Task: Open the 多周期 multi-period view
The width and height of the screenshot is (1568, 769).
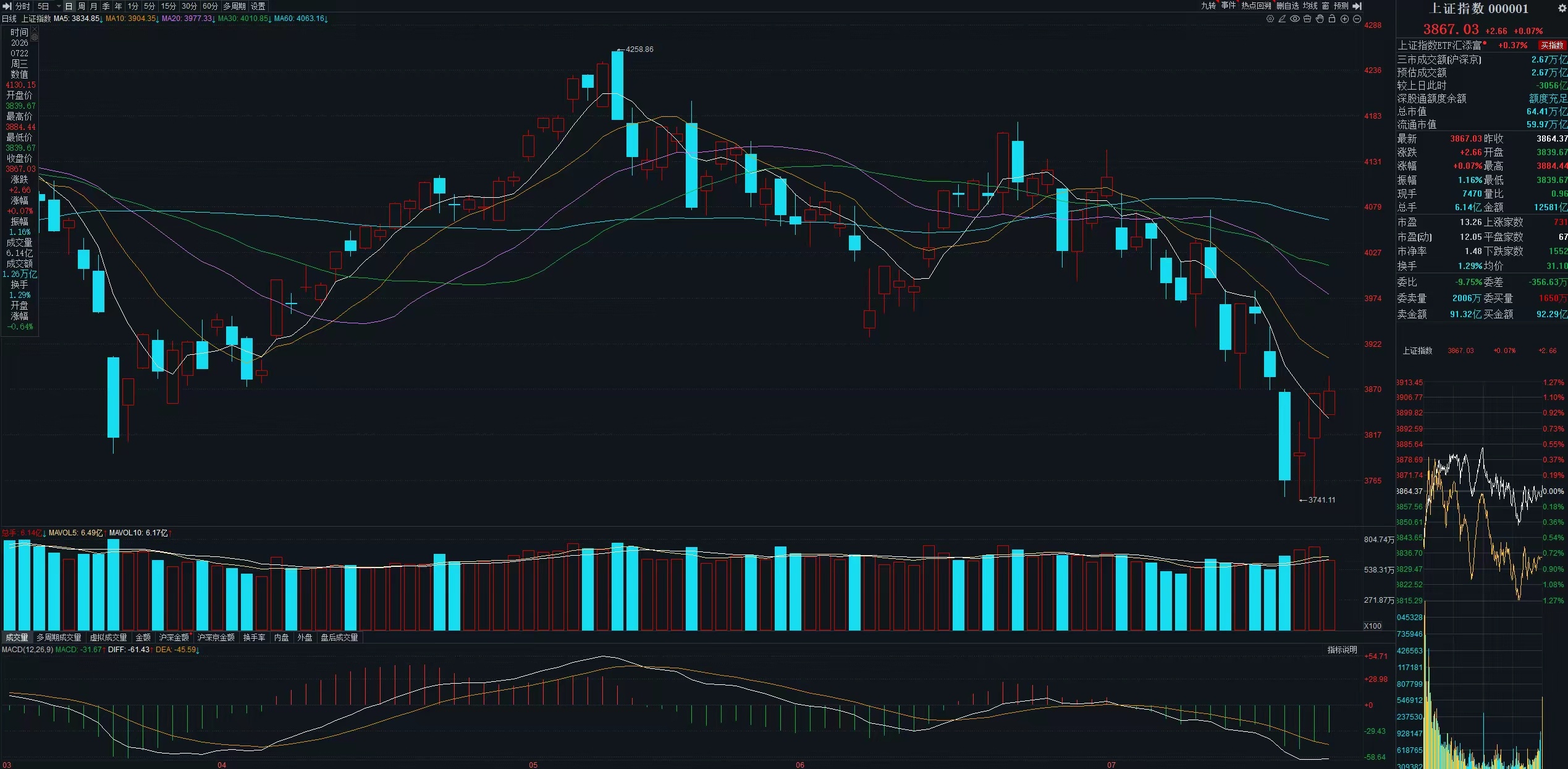Action: pyautogui.click(x=234, y=6)
